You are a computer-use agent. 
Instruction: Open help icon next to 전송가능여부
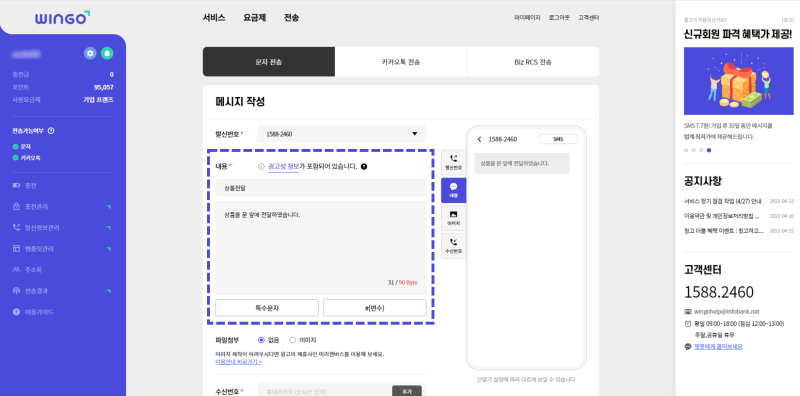pos(51,131)
